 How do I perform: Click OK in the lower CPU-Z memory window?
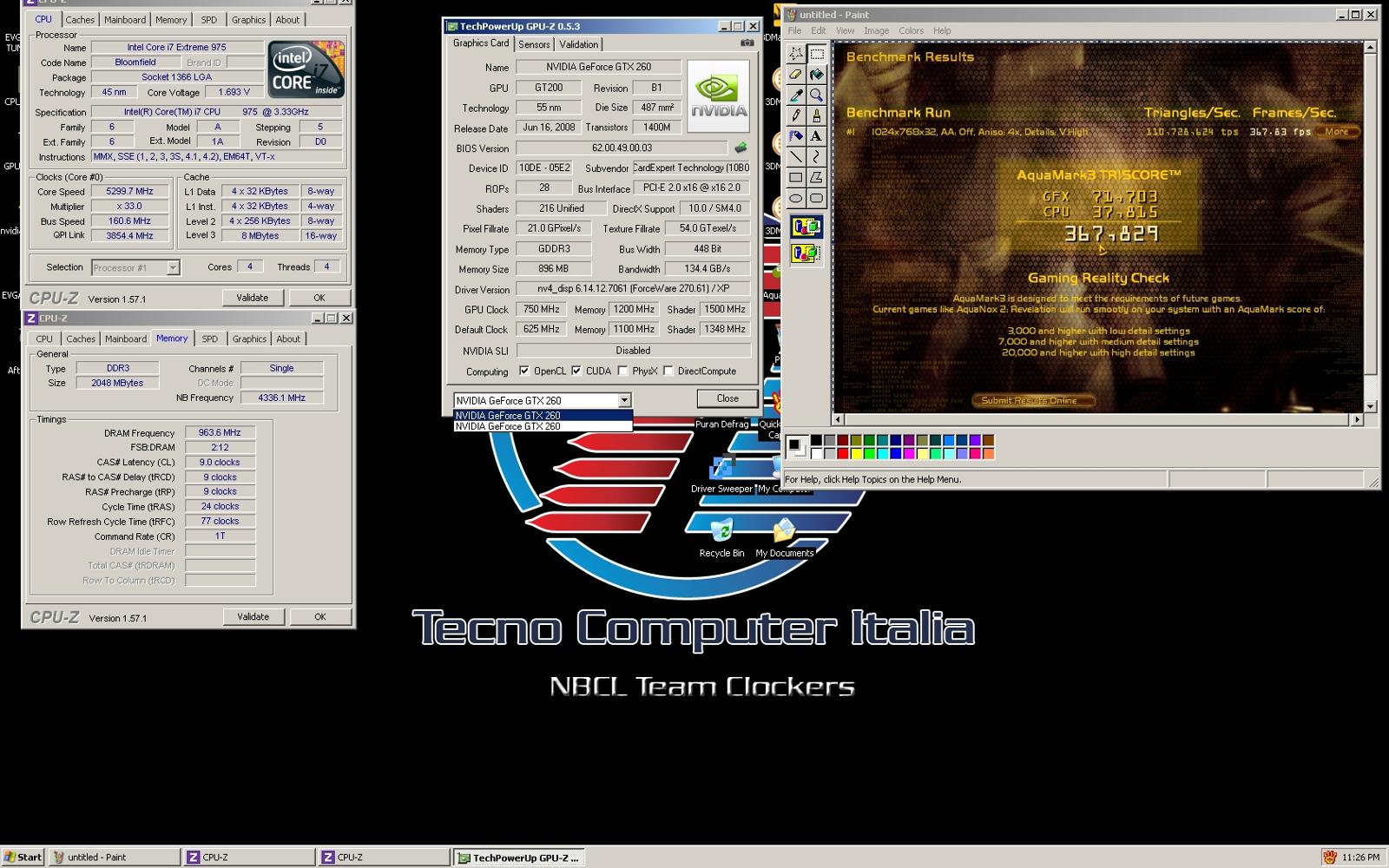click(320, 616)
